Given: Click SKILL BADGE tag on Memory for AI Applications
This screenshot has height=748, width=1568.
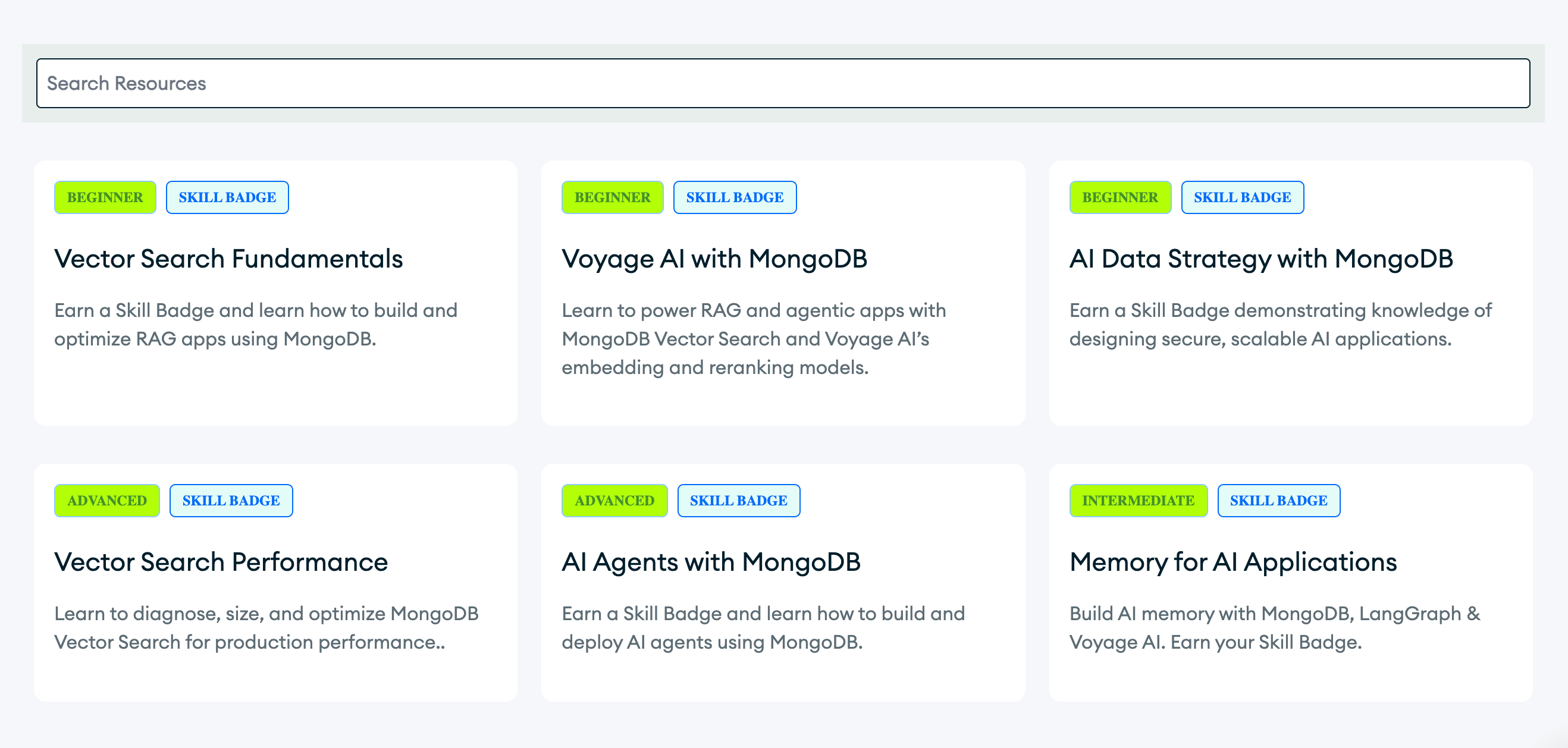Looking at the screenshot, I should coord(1278,500).
